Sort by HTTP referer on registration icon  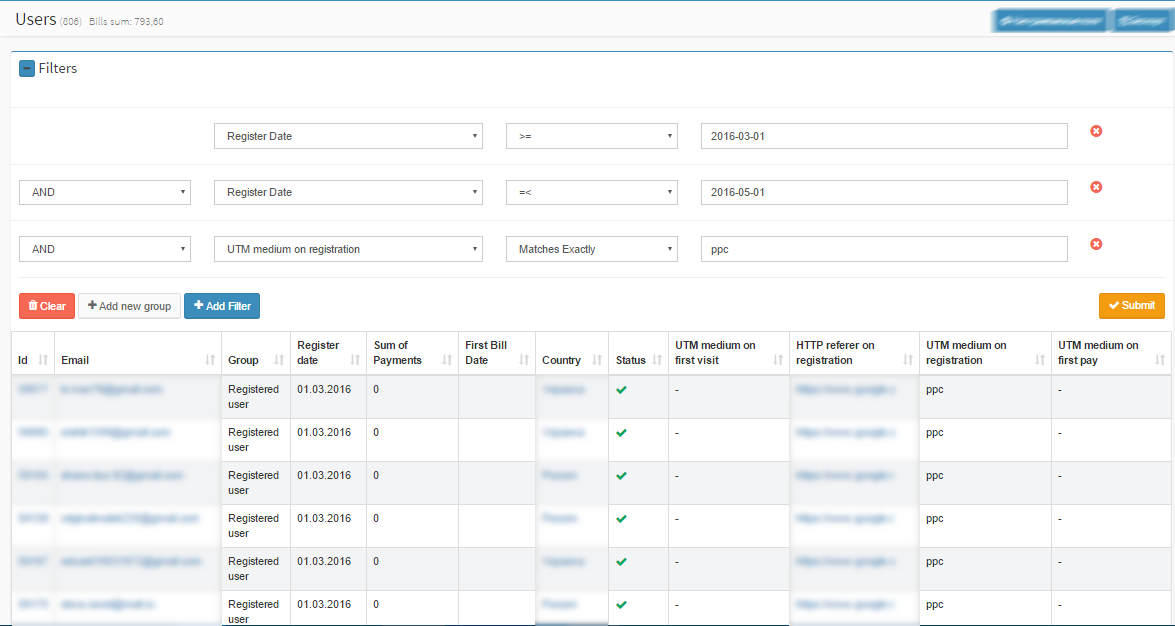point(908,361)
